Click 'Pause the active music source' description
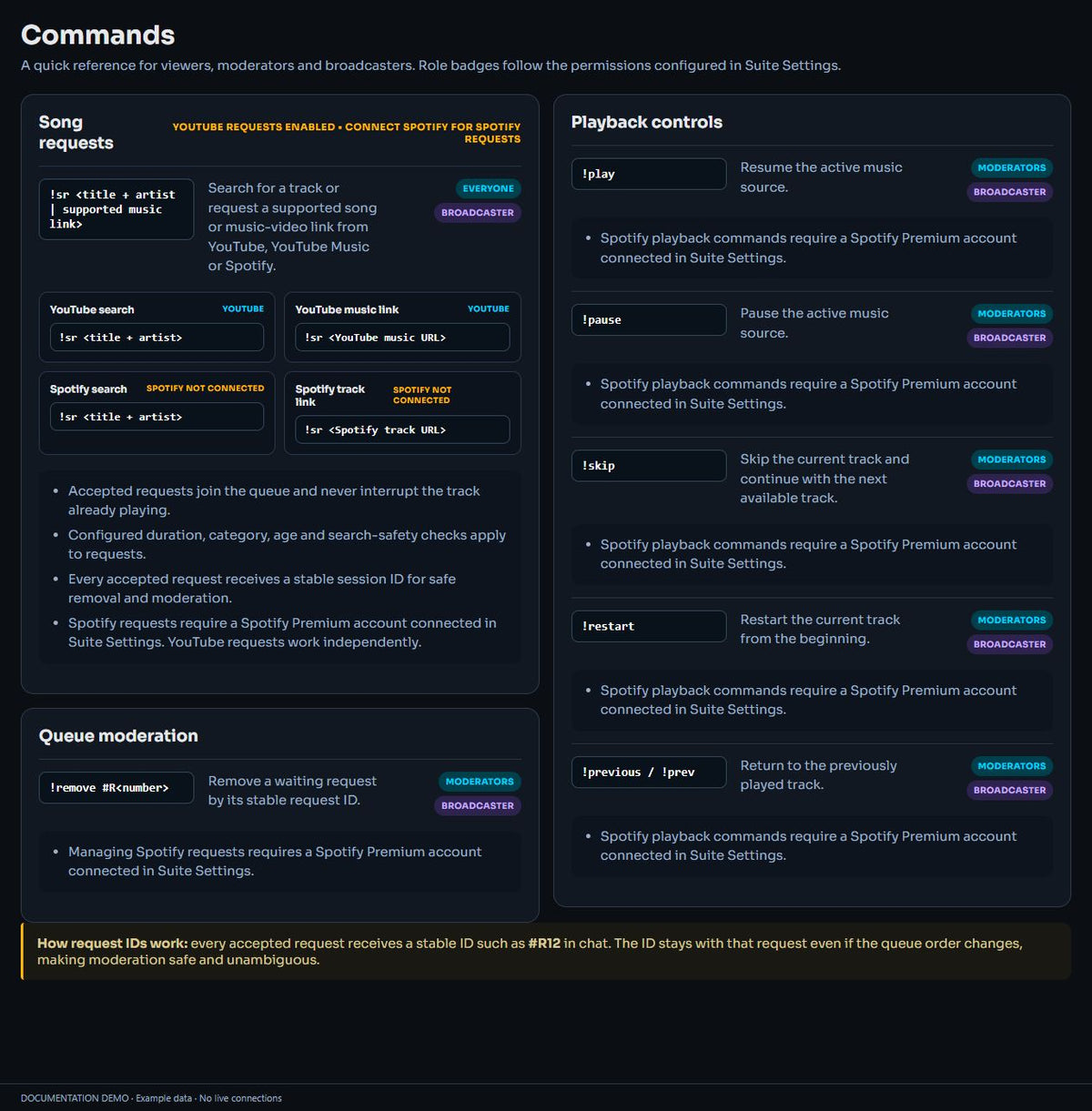Screen dimensions: 1092x1111 [x=814, y=323]
